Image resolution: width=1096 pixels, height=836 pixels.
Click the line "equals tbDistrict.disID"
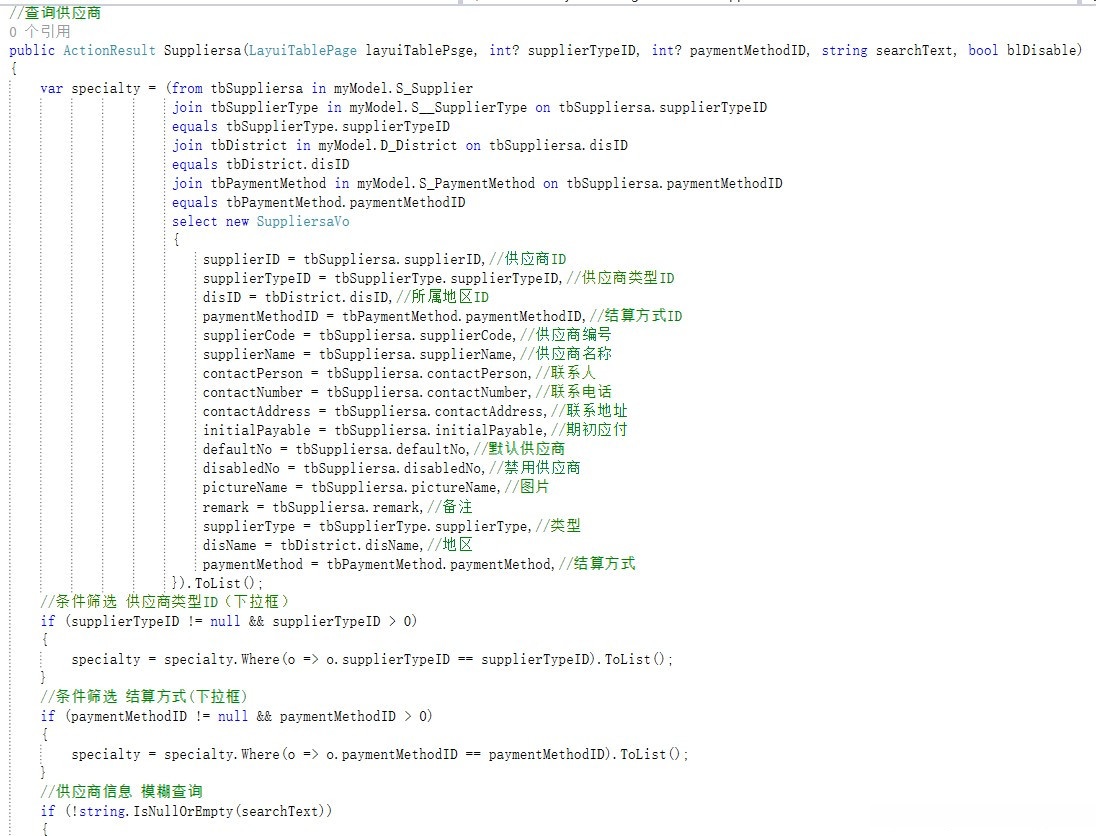coord(261,164)
